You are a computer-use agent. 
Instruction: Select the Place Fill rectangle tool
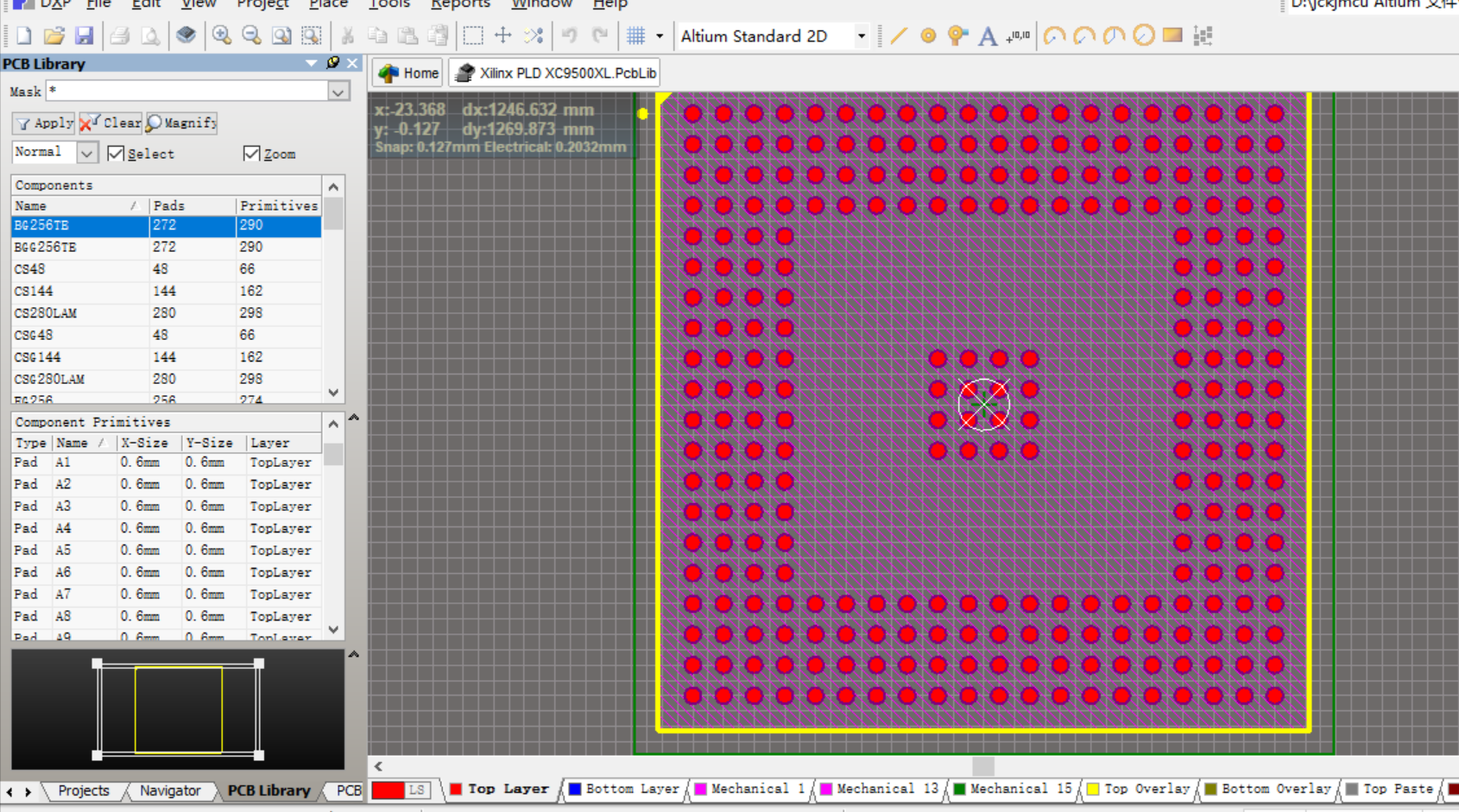1172,35
